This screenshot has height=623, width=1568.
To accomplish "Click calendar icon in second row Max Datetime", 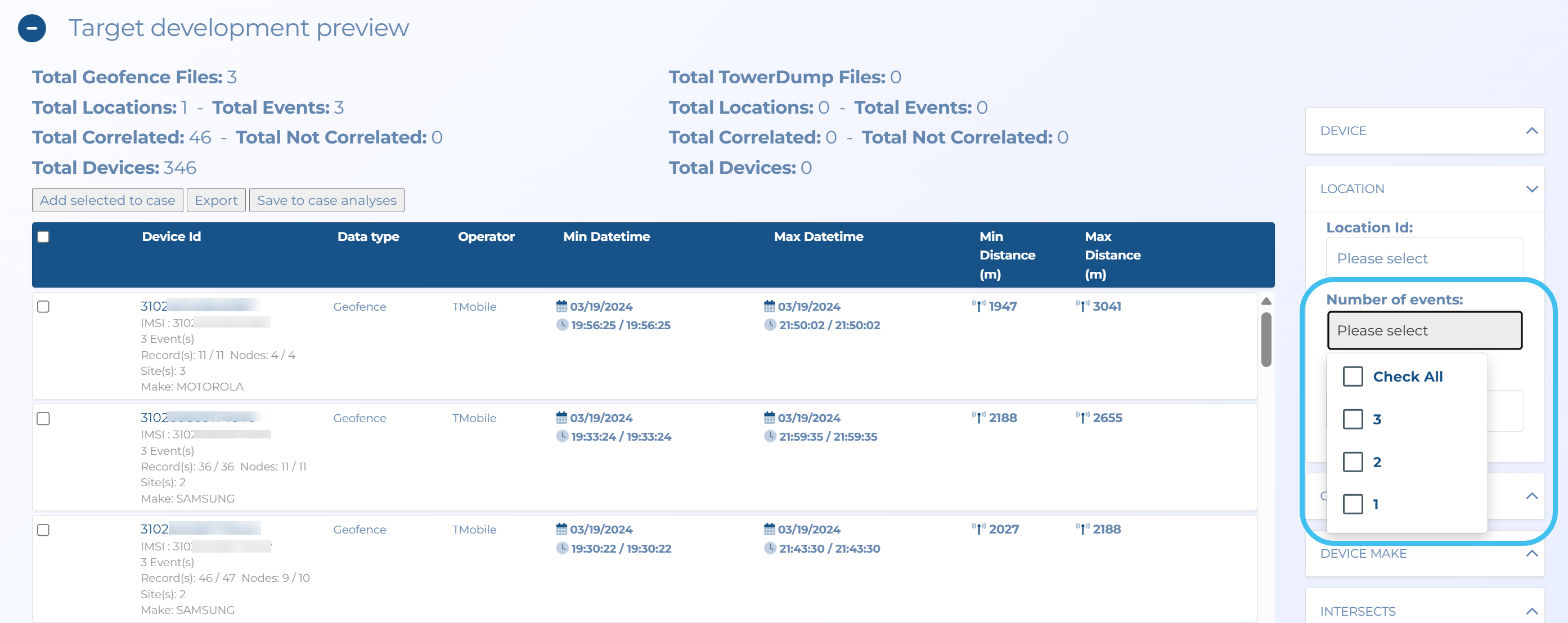I will pyautogui.click(x=770, y=418).
